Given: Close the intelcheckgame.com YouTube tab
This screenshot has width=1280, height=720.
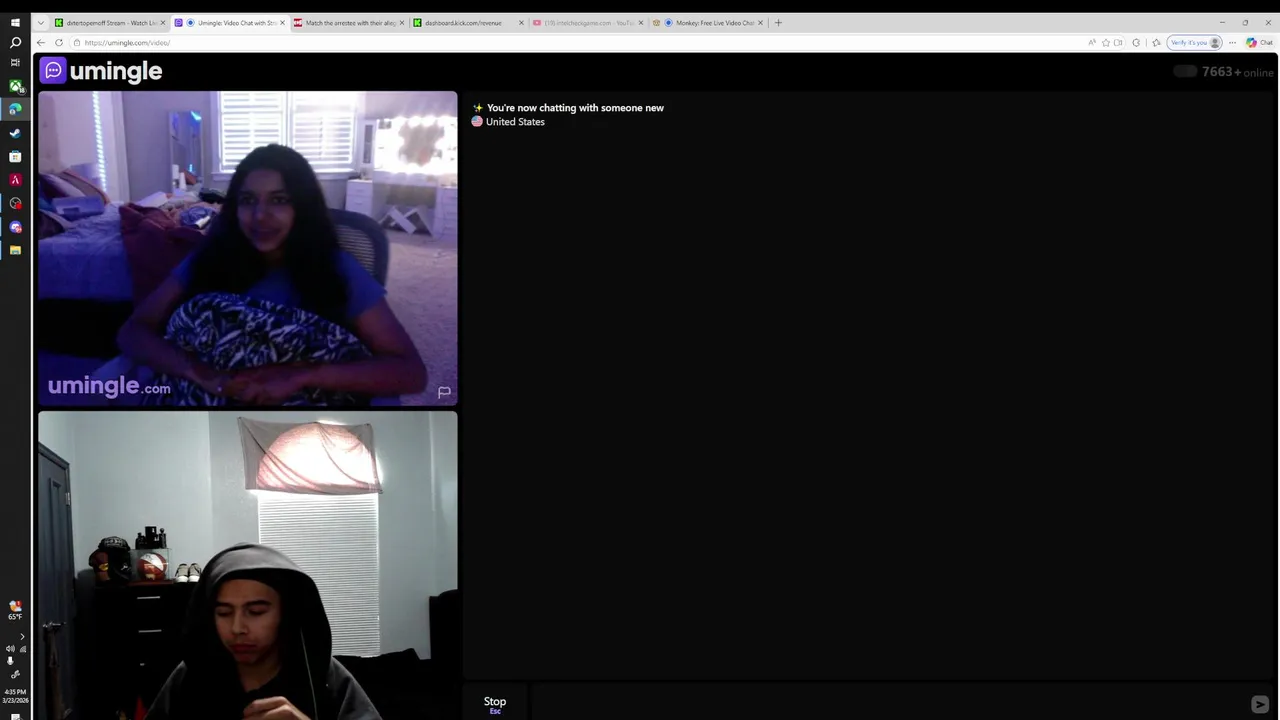Looking at the screenshot, I should (x=640, y=23).
